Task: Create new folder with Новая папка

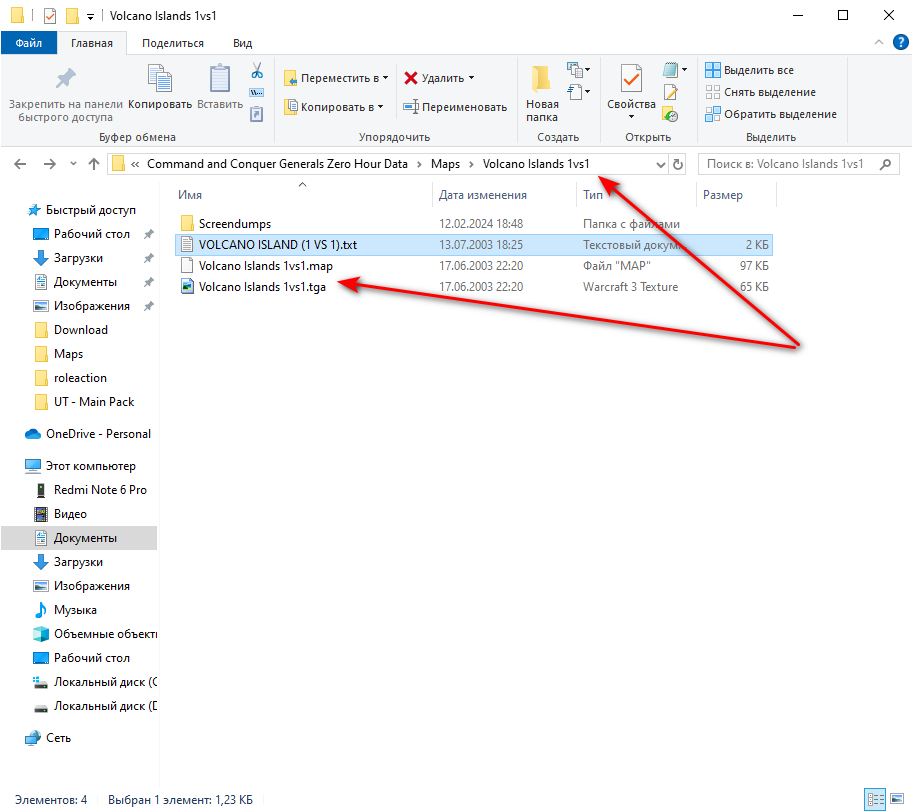Action: pyautogui.click(x=542, y=93)
